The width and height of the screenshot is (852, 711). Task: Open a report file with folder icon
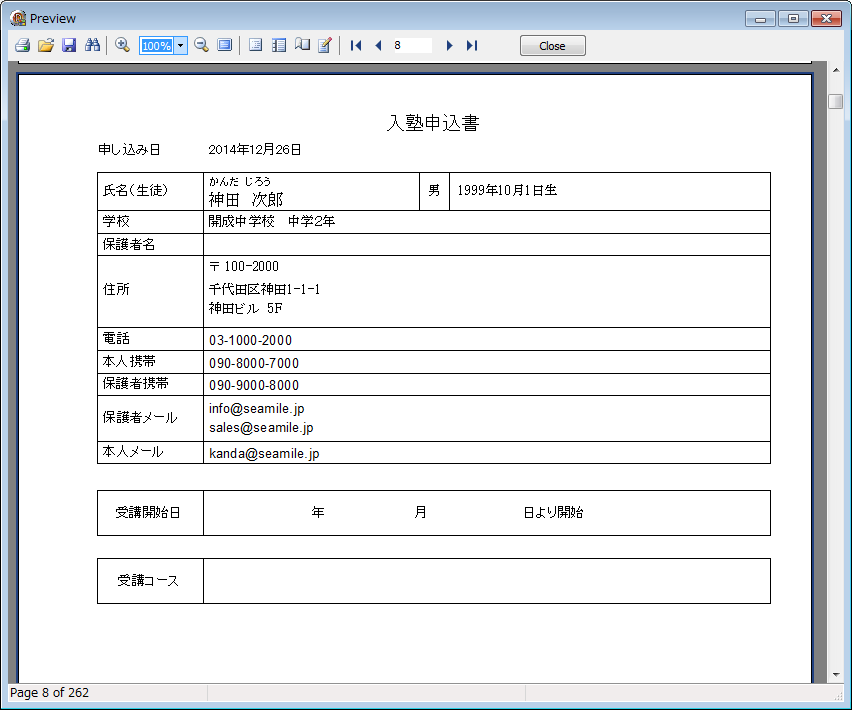[46, 46]
